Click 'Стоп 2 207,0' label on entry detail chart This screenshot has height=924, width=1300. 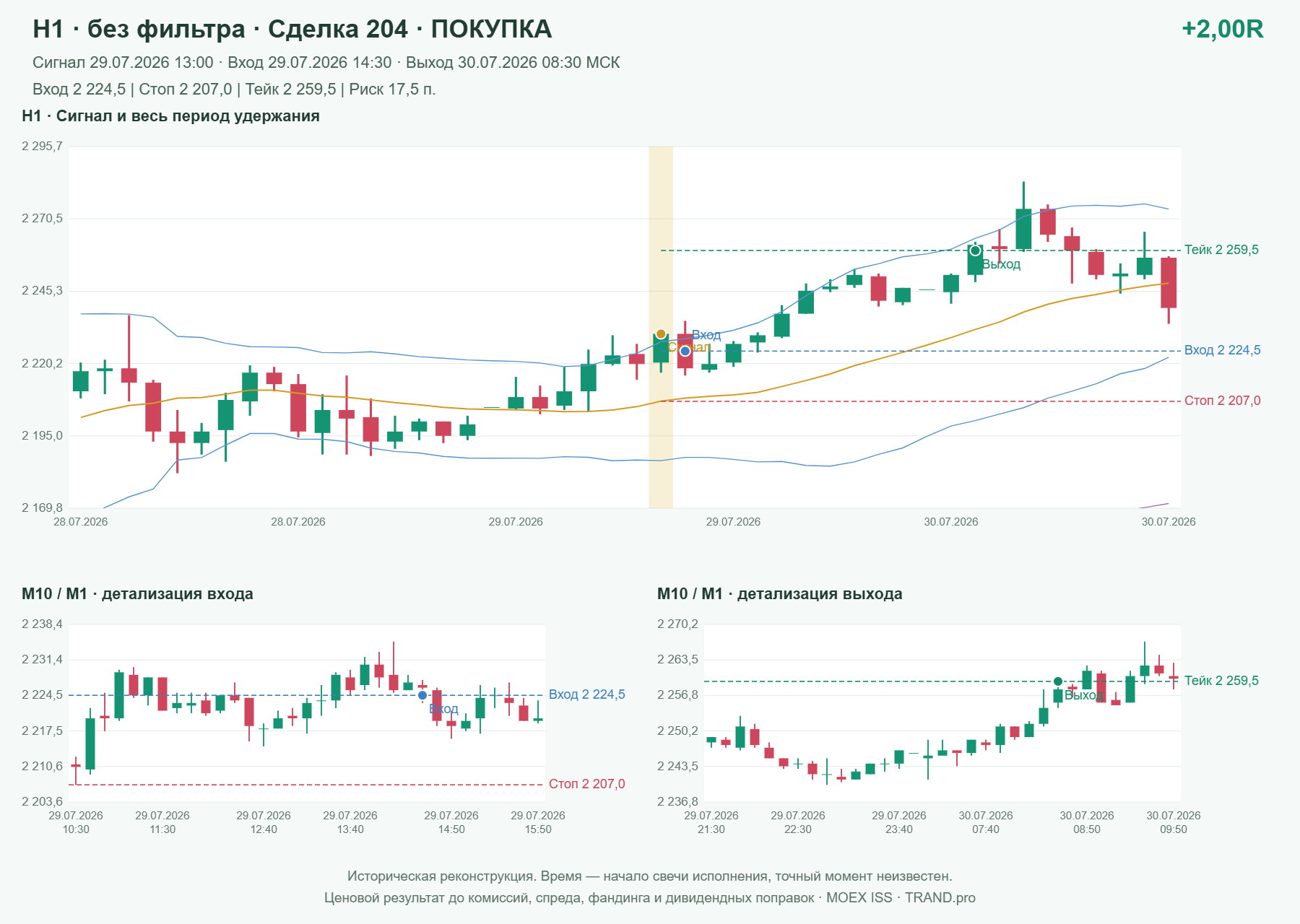(586, 784)
